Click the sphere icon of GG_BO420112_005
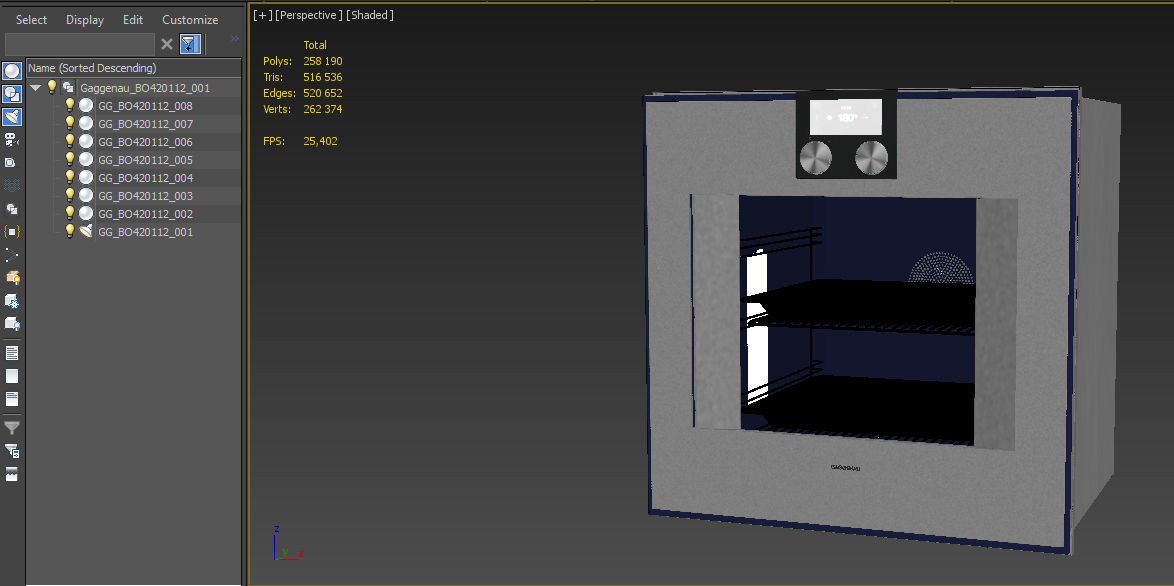The height and width of the screenshot is (586, 1174). [86, 159]
